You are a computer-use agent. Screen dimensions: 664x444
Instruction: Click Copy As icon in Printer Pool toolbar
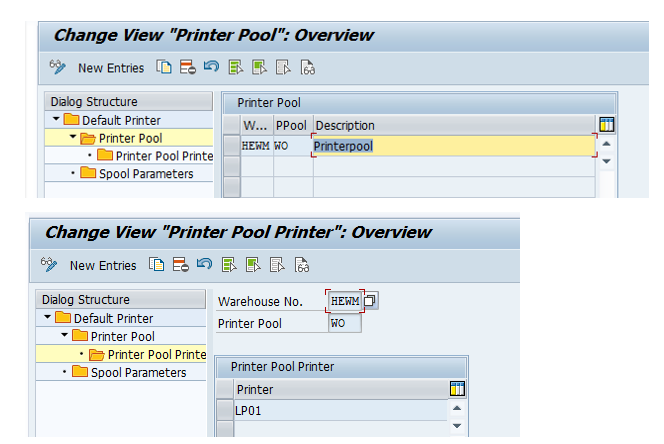point(164,67)
